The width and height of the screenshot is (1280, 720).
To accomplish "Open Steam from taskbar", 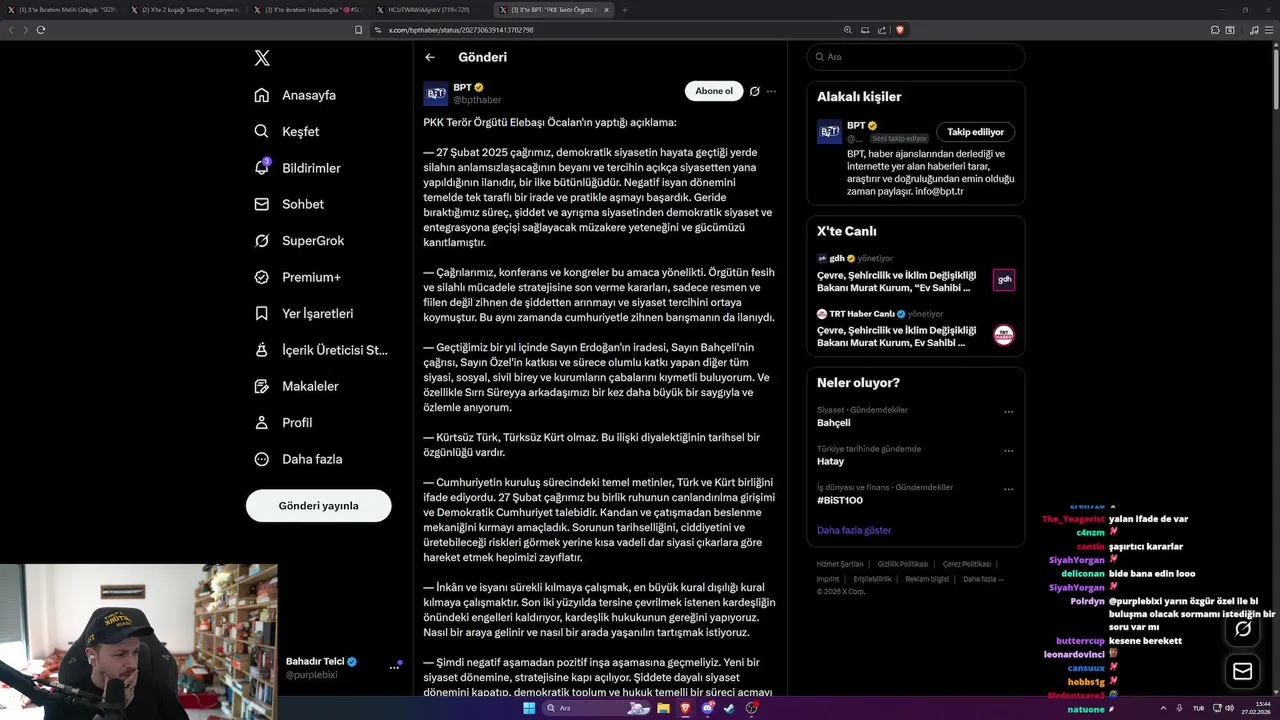I will (729, 708).
